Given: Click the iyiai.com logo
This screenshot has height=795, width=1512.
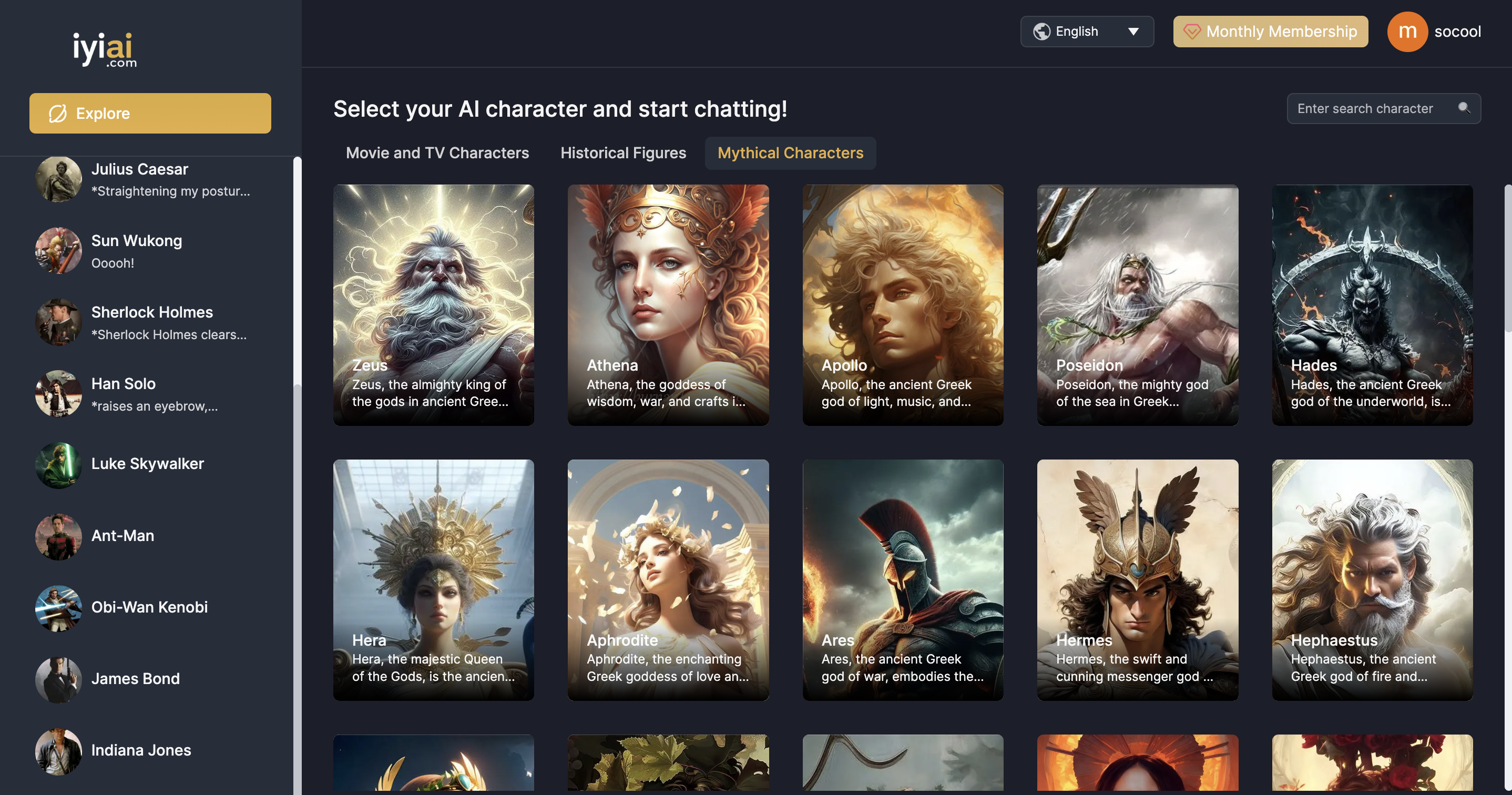Looking at the screenshot, I should [x=105, y=49].
